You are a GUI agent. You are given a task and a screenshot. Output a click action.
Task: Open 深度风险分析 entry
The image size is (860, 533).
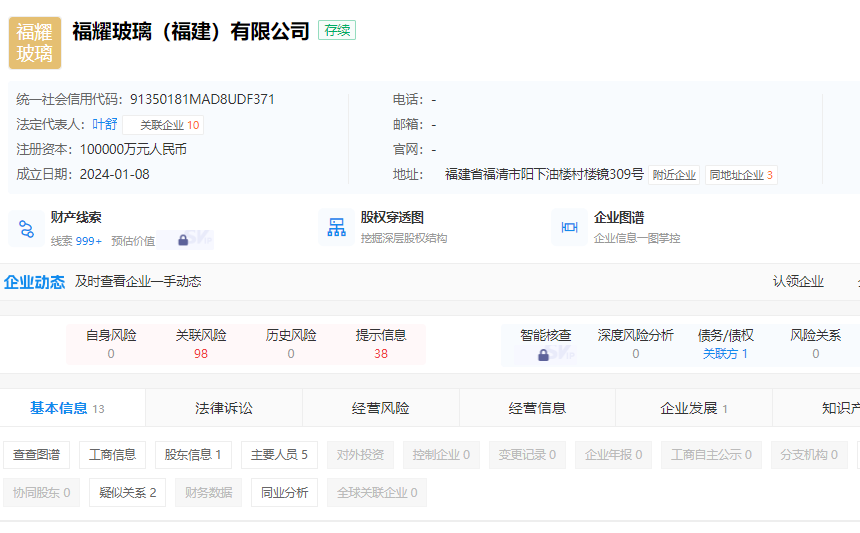pos(636,344)
